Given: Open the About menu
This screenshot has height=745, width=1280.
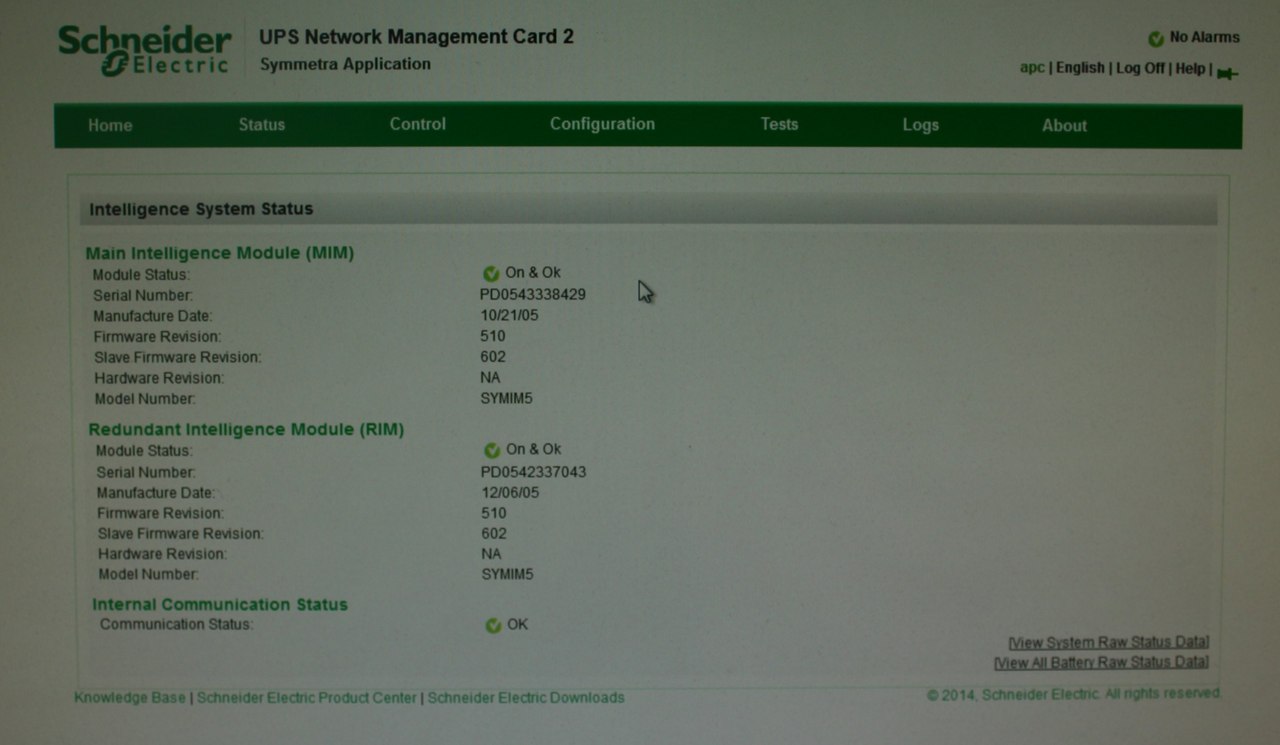Looking at the screenshot, I should pos(1064,126).
